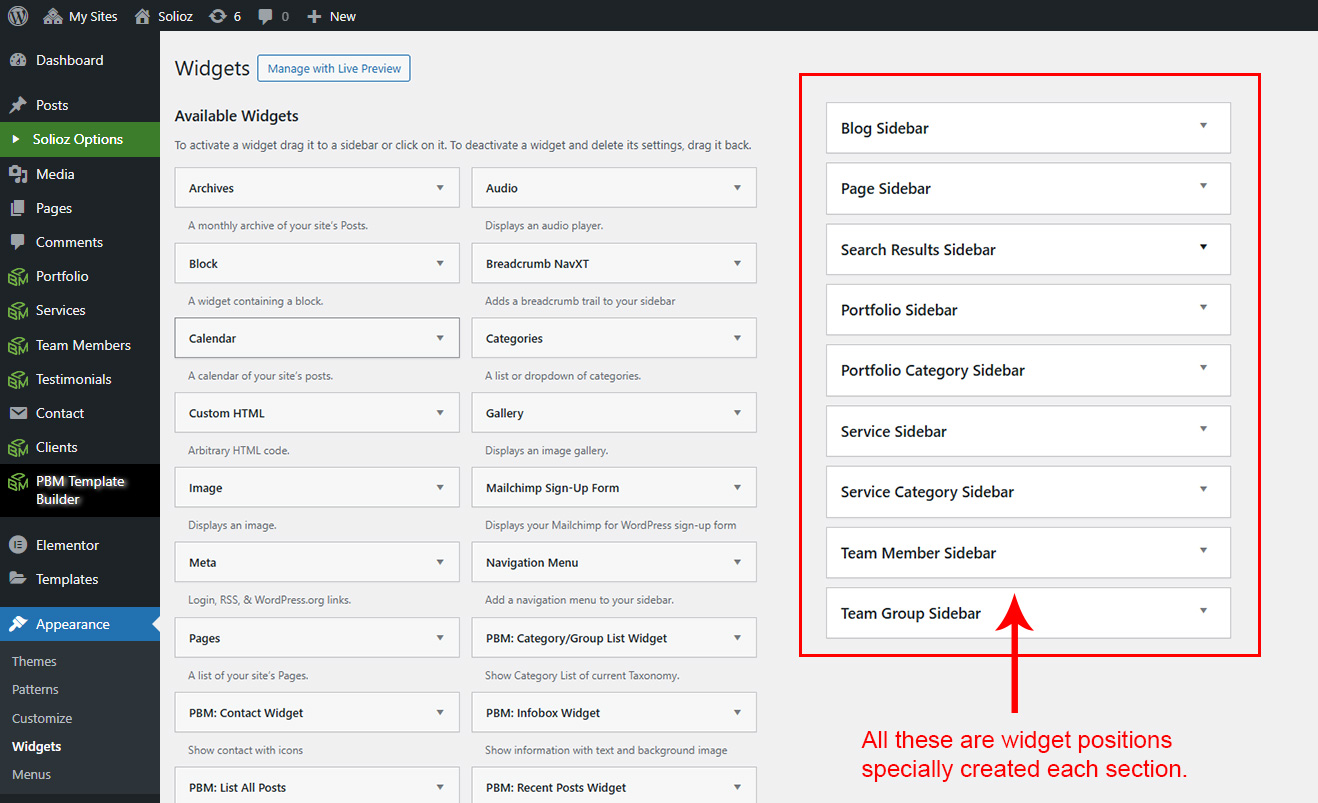Click the WordPress logo icon

(18, 16)
